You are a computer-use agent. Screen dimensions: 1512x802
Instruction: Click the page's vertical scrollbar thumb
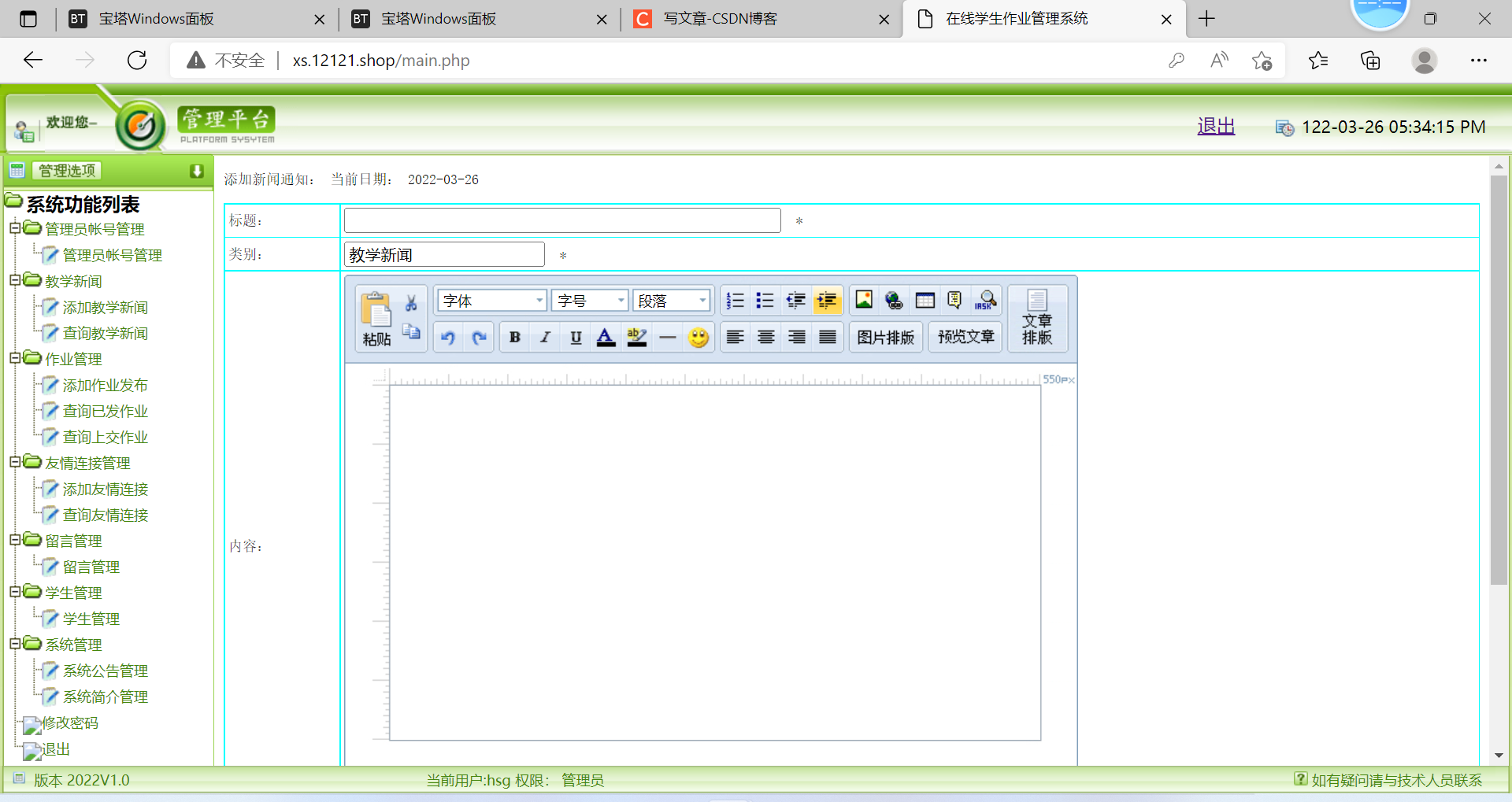coord(1499,380)
